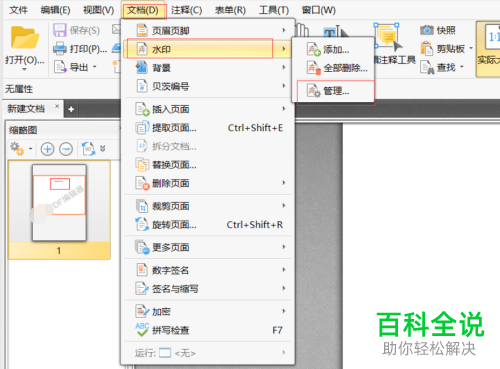Close the 文档(D) menu
This screenshot has height=369, width=500.
tap(143, 10)
